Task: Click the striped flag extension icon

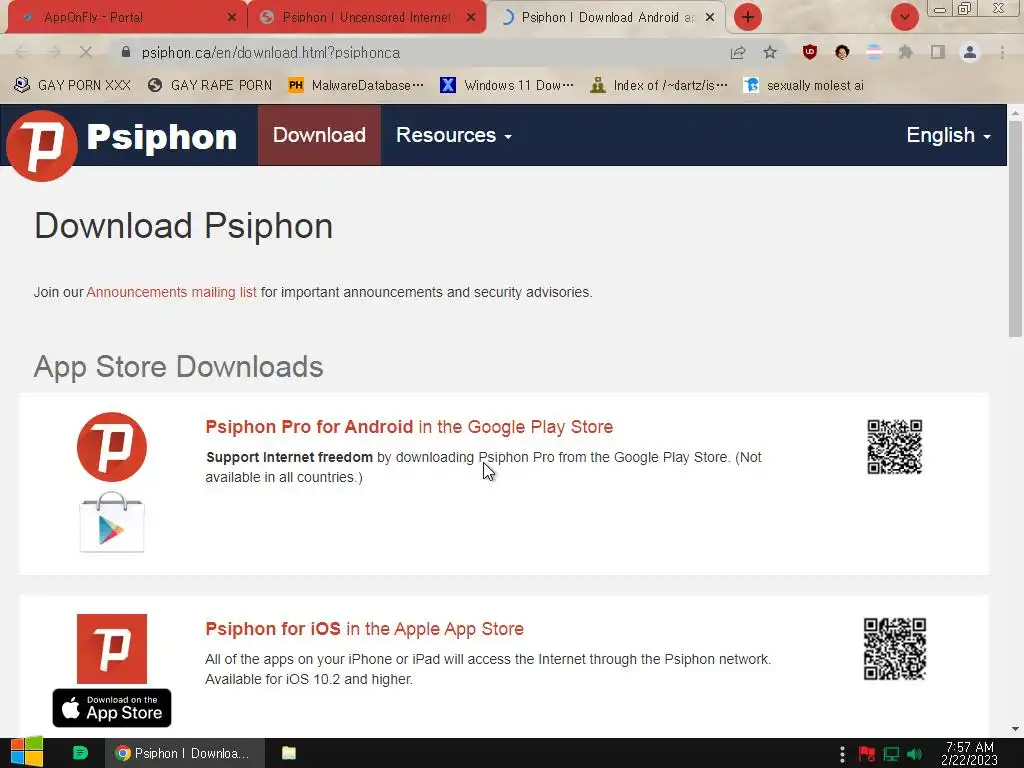Action: coord(874,52)
